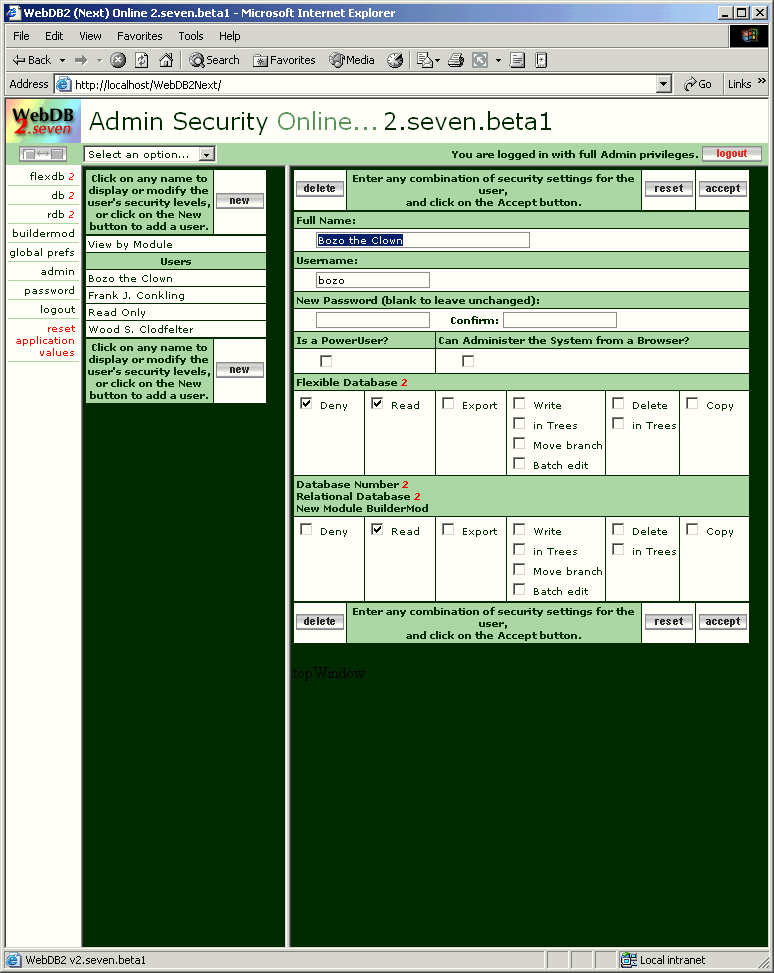The width and height of the screenshot is (774, 973).
Task: Check Deny under Database Number section
Action: click(306, 529)
